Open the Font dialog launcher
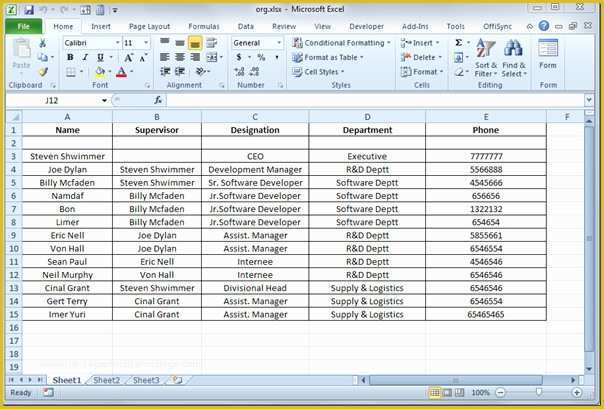The width and height of the screenshot is (604, 409). 147,85
